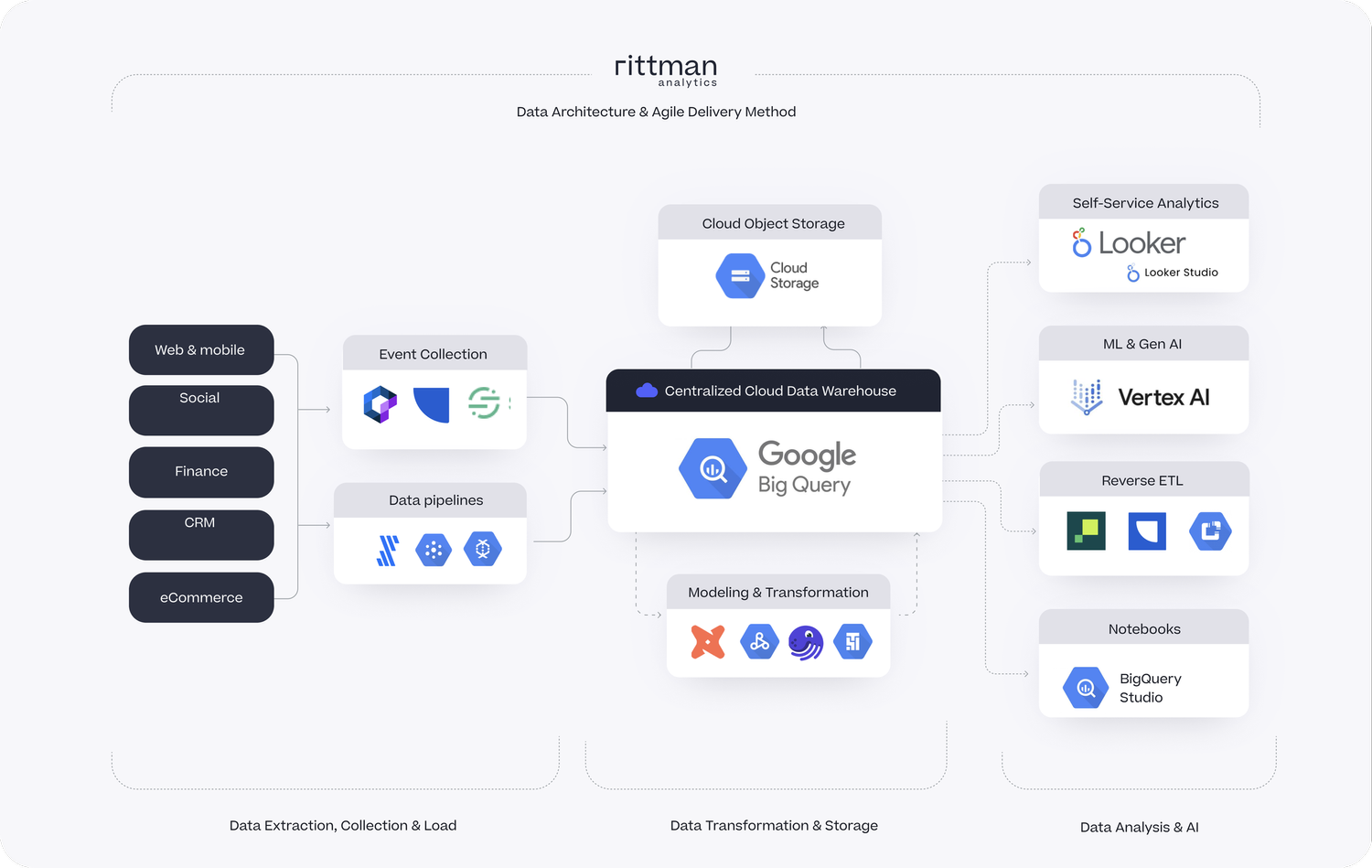The height and width of the screenshot is (868, 1372).
Task: Click the eCommerce source node
Action: click(x=200, y=597)
